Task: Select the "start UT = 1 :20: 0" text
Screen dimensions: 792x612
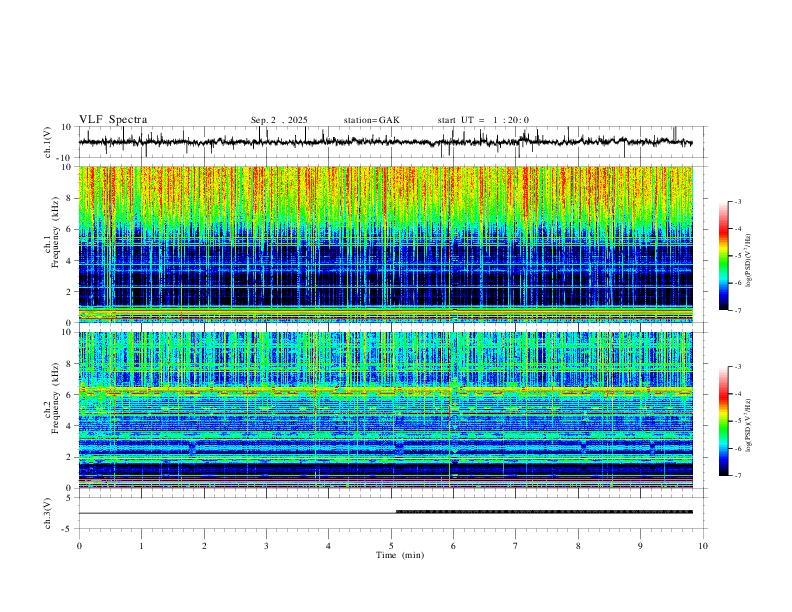Action: 483,120
